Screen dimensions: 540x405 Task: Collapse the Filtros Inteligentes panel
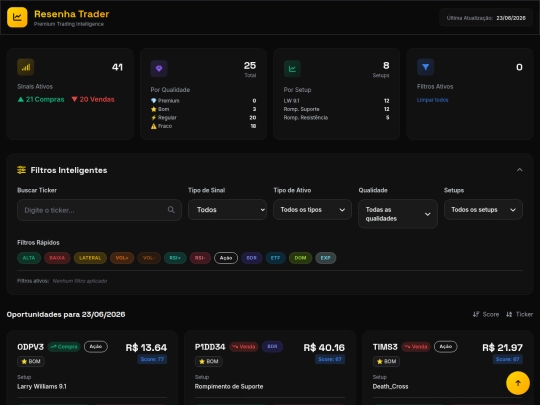pyautogui.click(x=519, y=170)
